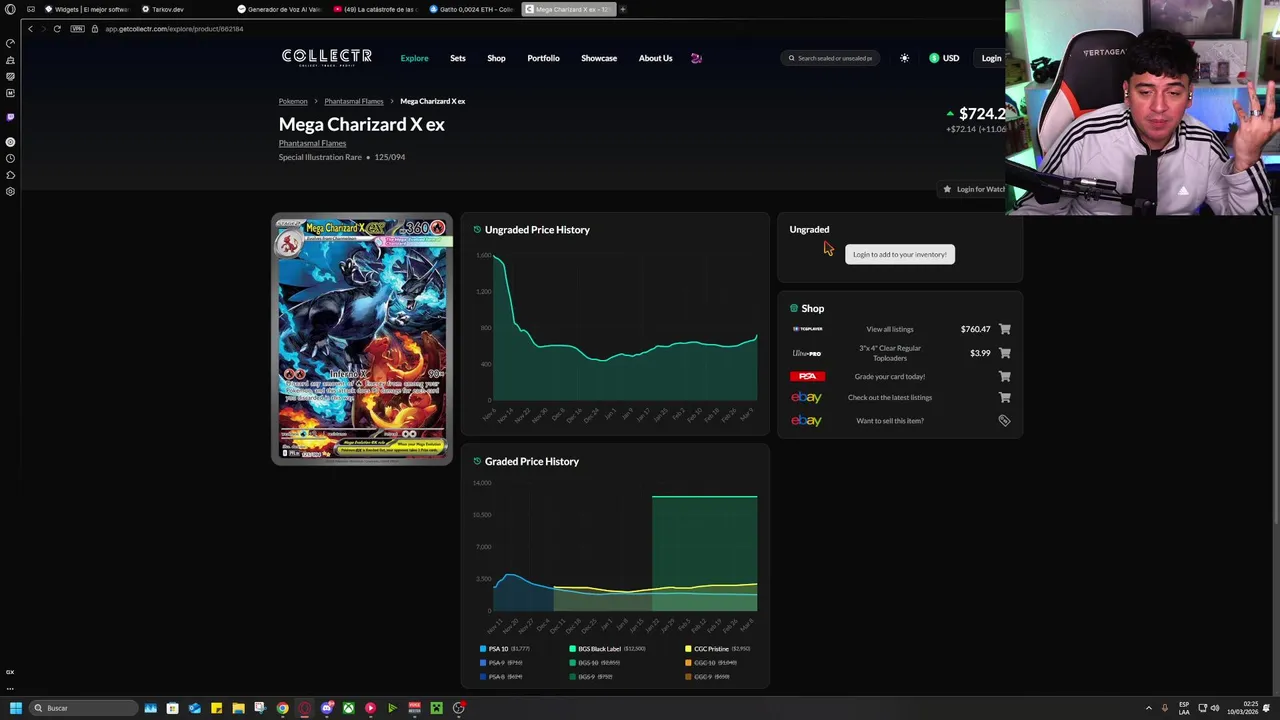Toggle CGC 9 series in graded legend

[707, 677]
